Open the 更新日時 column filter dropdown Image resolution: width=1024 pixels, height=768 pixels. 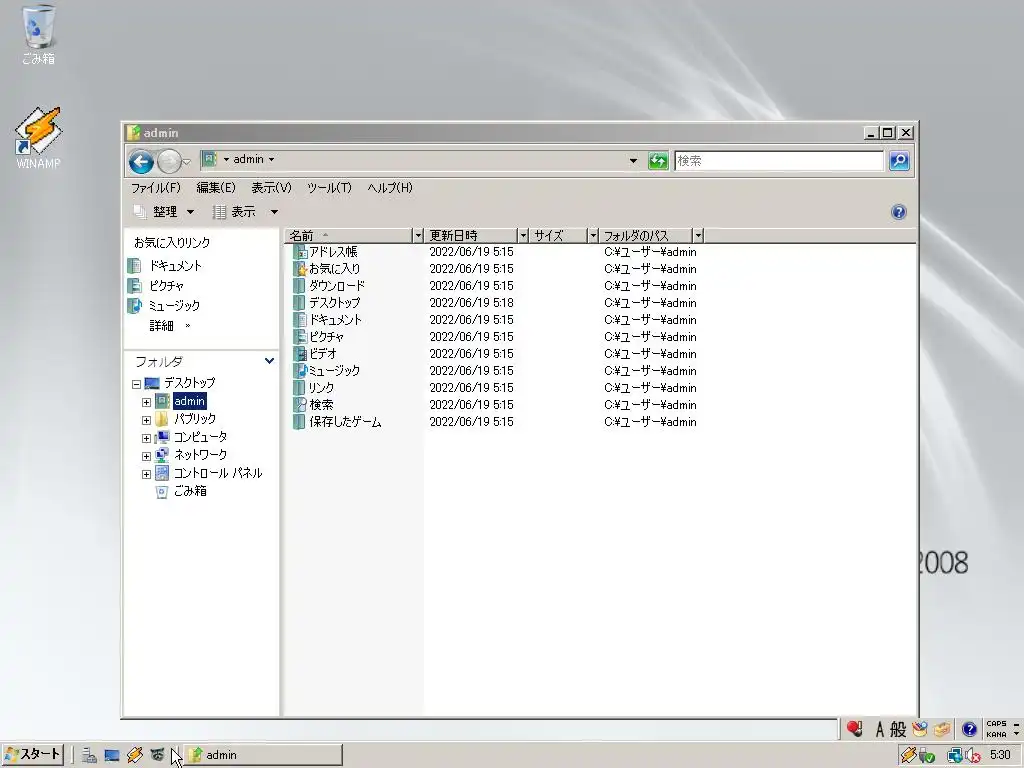[x=522, y=235]
